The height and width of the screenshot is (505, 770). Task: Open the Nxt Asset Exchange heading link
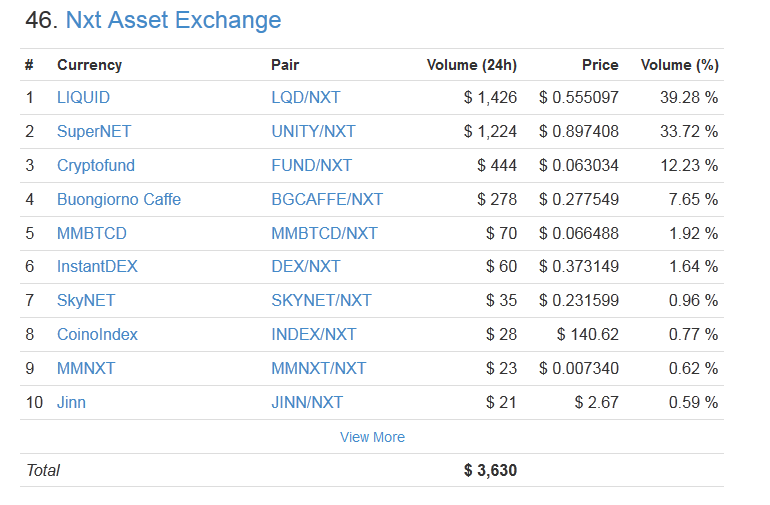point(173,21)
